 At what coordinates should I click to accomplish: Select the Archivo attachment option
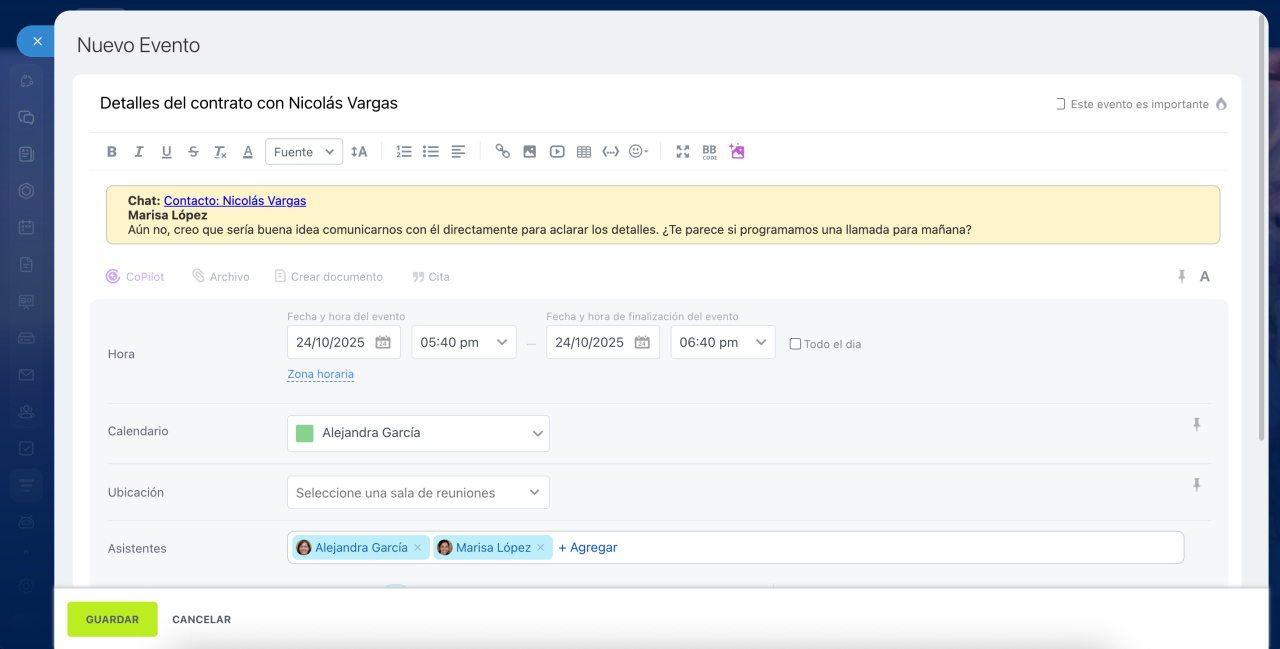tap(221, 277)
